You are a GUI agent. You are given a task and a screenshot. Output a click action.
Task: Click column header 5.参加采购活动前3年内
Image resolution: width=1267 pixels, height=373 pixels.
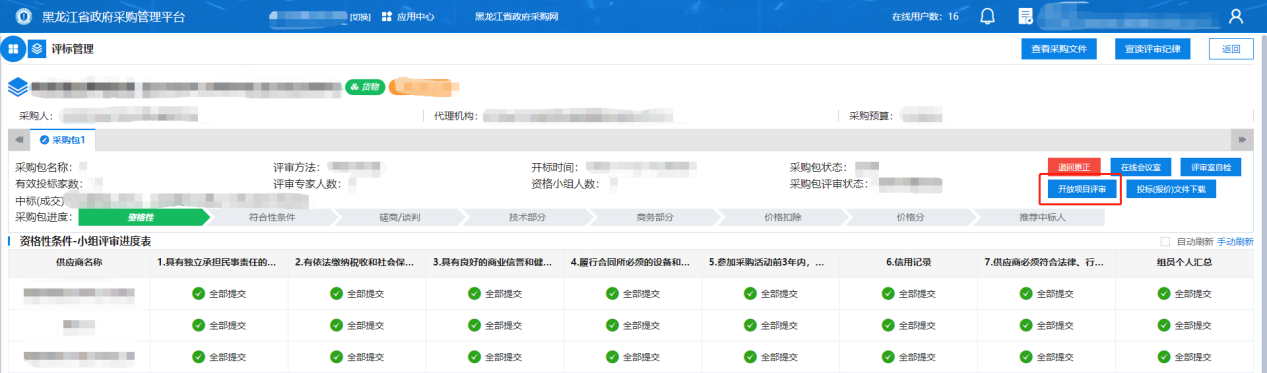coord(771,262)
